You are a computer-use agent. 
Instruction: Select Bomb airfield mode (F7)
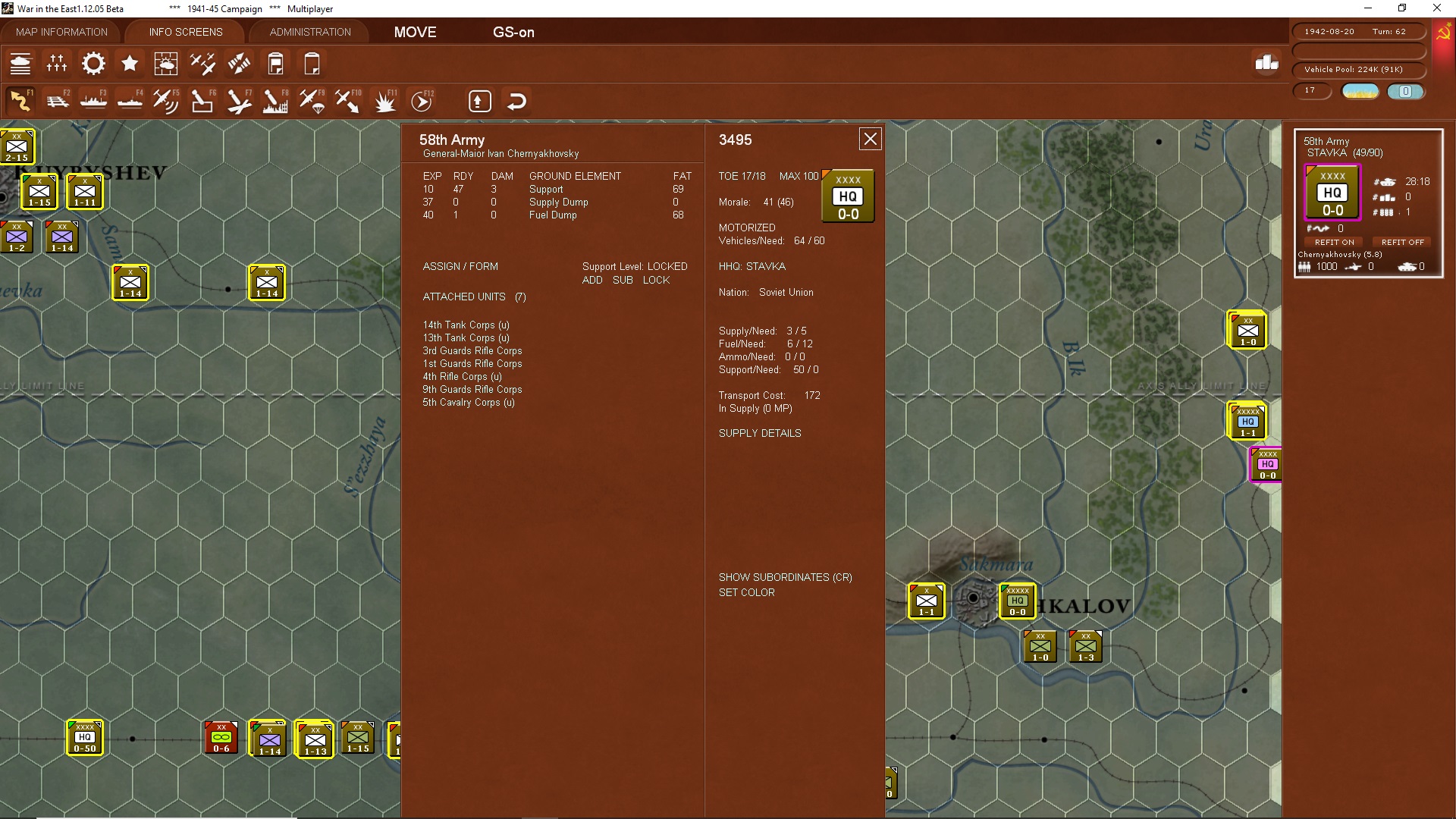239,101
